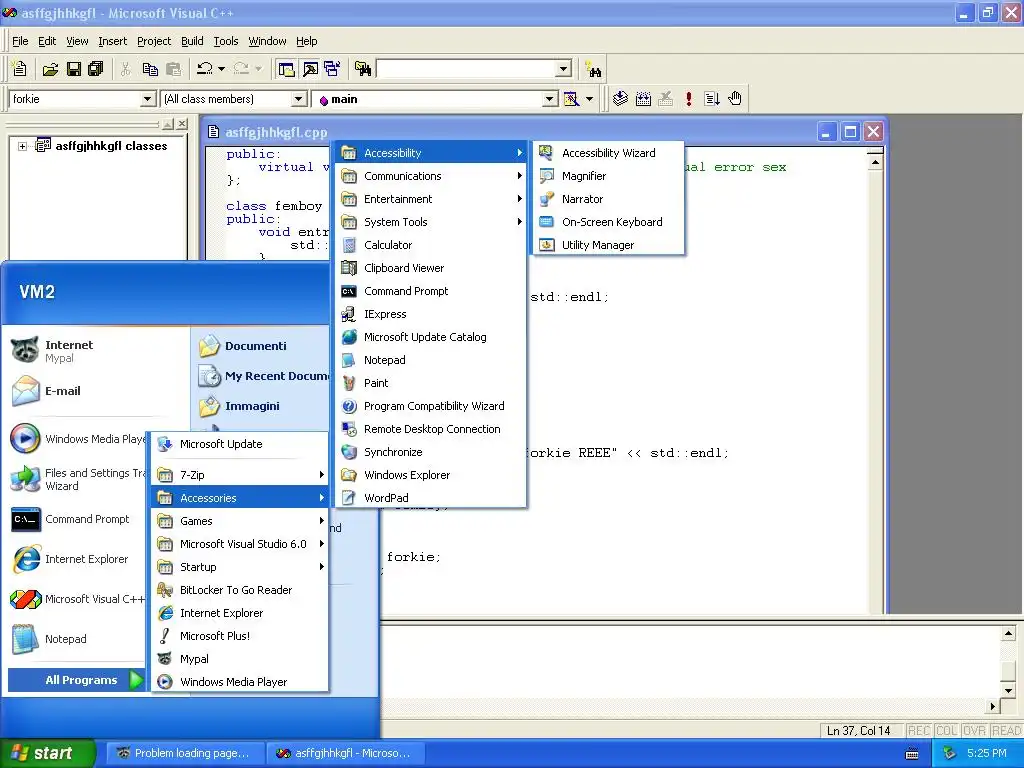This screenshot has height=768, width=1024.
Task: Click the Build toolbar icon
Action: coord(643,99)
